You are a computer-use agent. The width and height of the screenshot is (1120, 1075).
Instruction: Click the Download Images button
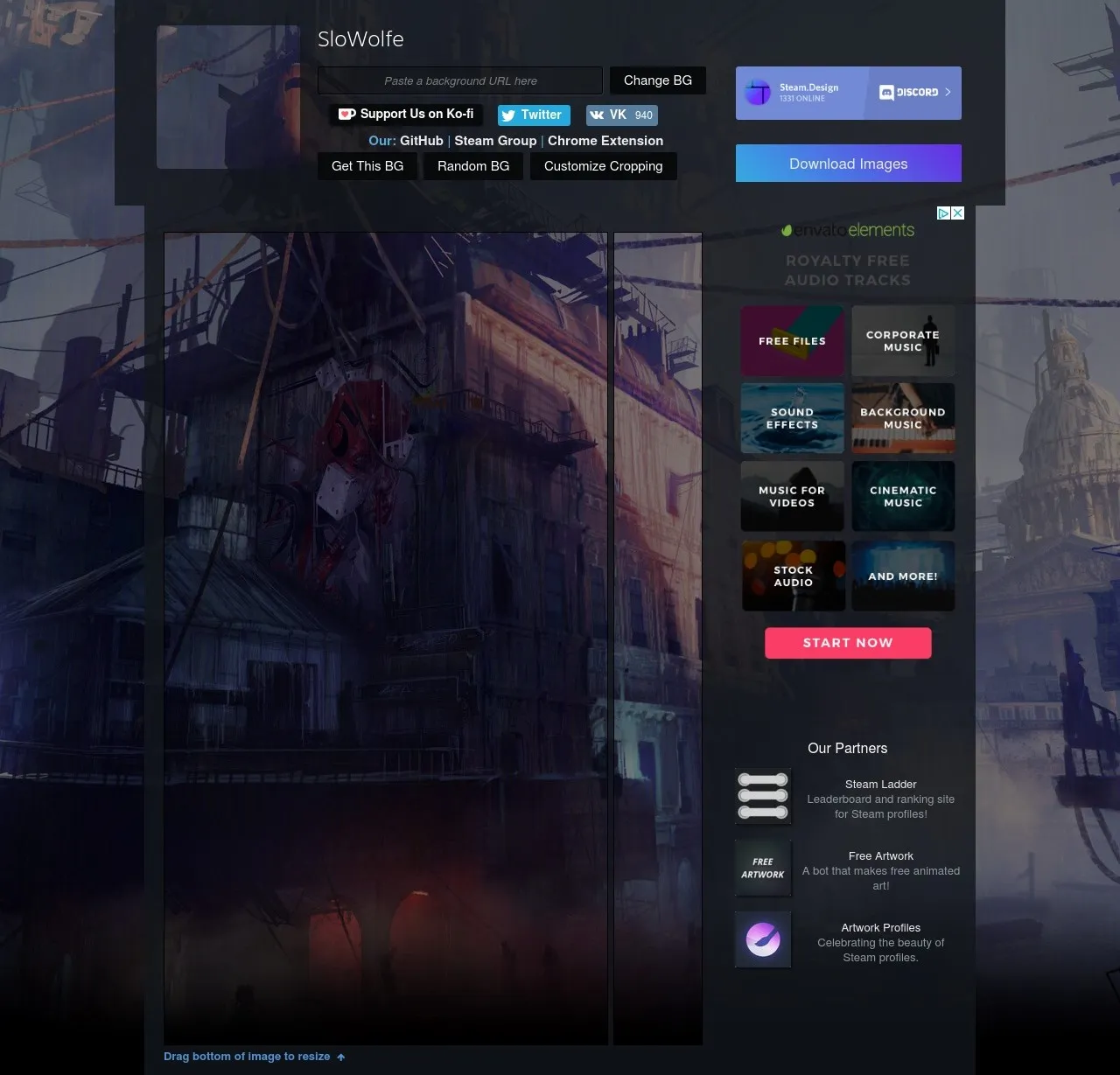pyautogui.click(x=849, y=164)
